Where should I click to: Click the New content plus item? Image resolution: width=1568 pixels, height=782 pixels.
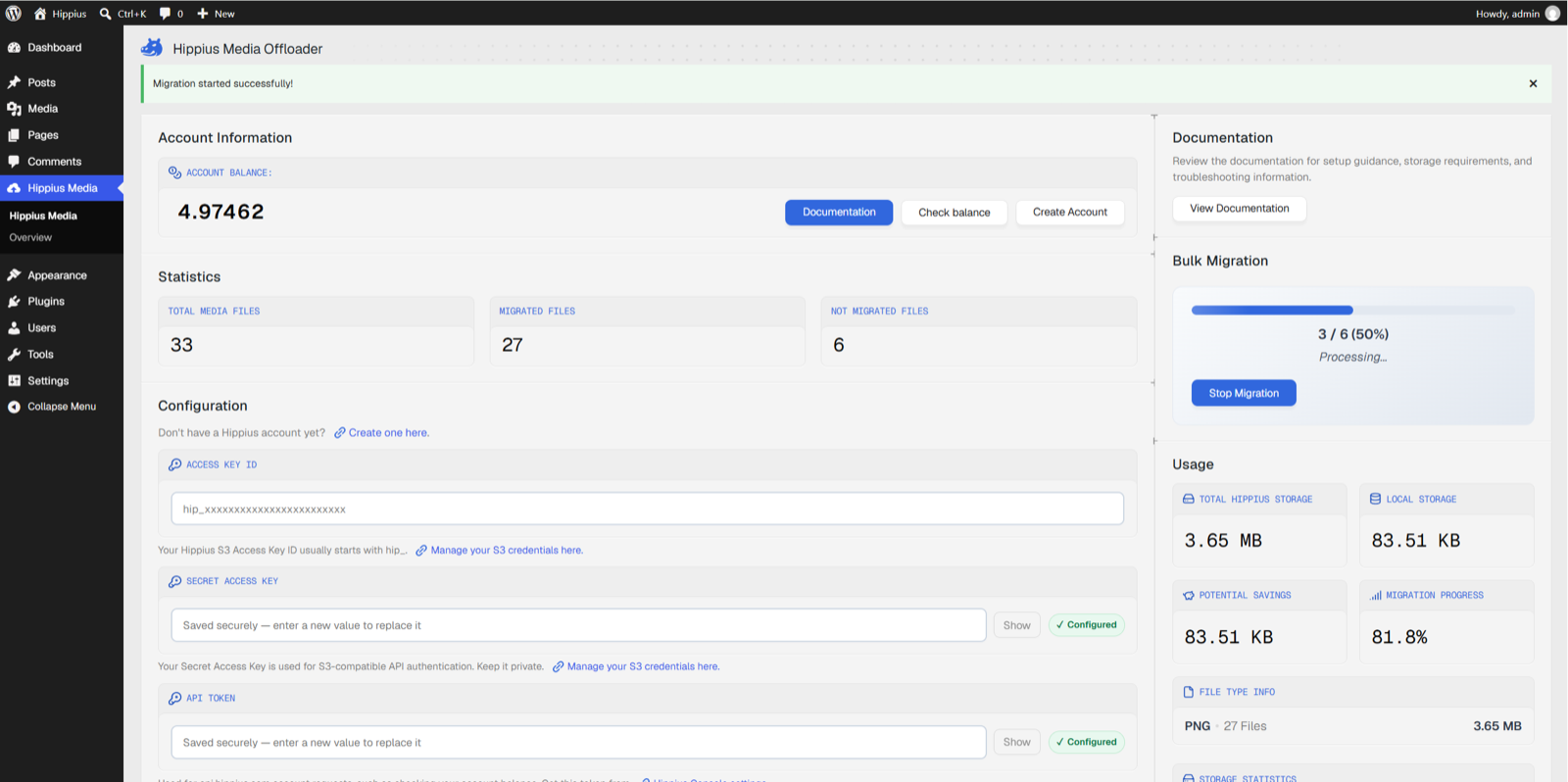pos(216,14)
